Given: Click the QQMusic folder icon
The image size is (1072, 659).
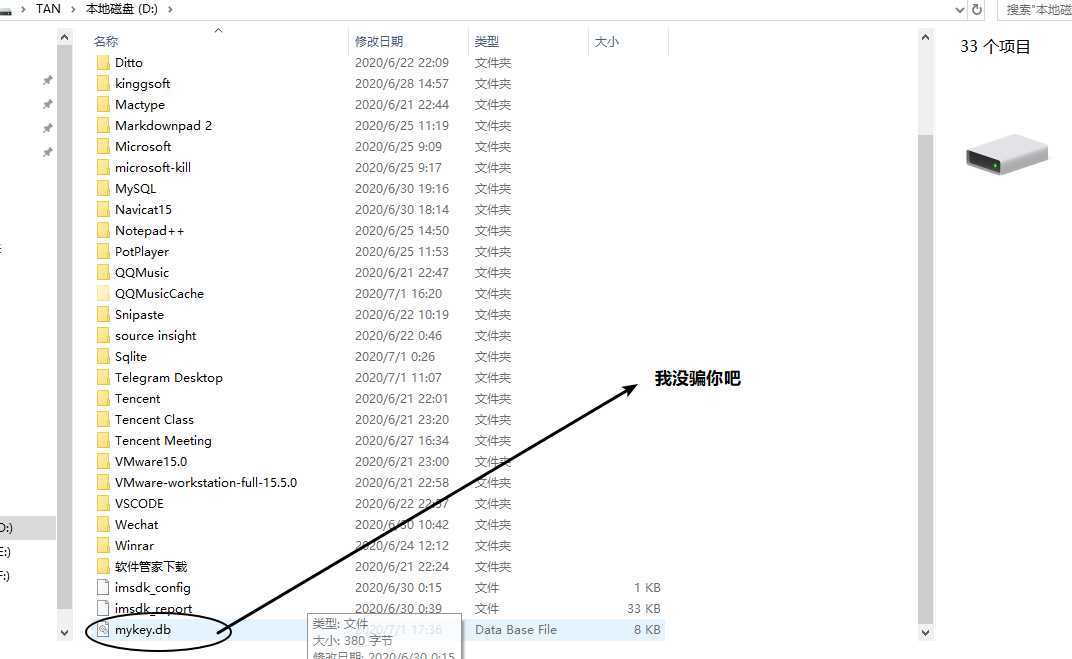Looking at the screenshot, I should pos(103,273).
